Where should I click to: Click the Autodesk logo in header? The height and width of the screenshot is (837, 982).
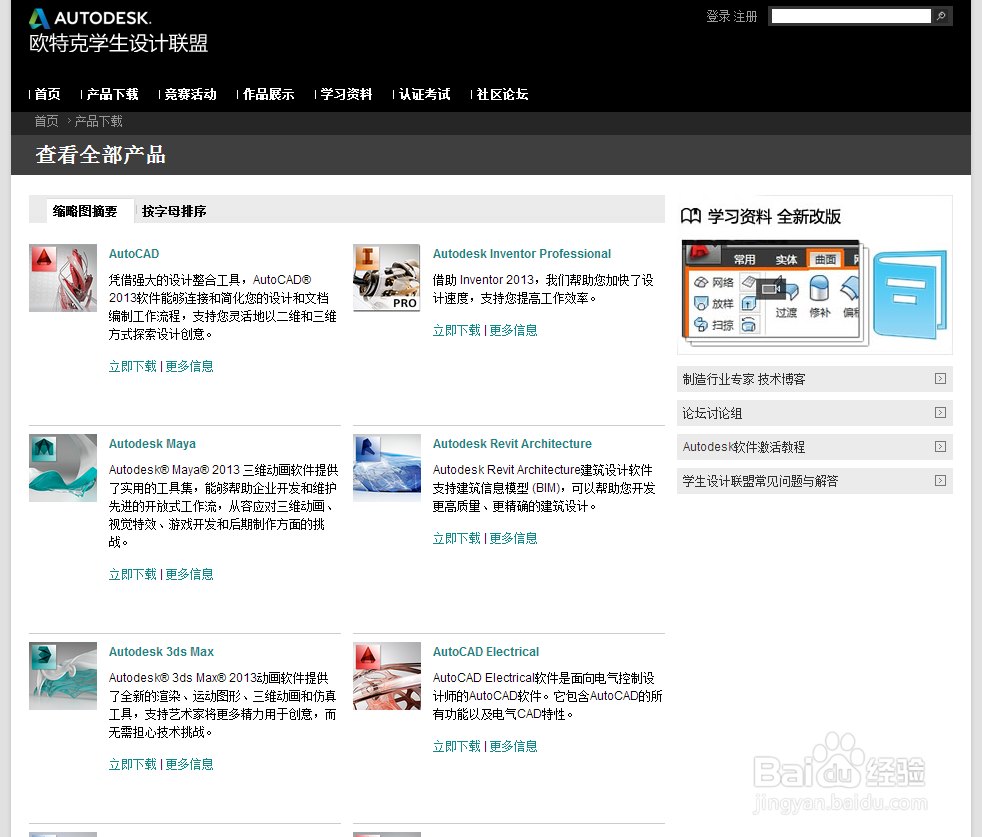coord(90,18)
